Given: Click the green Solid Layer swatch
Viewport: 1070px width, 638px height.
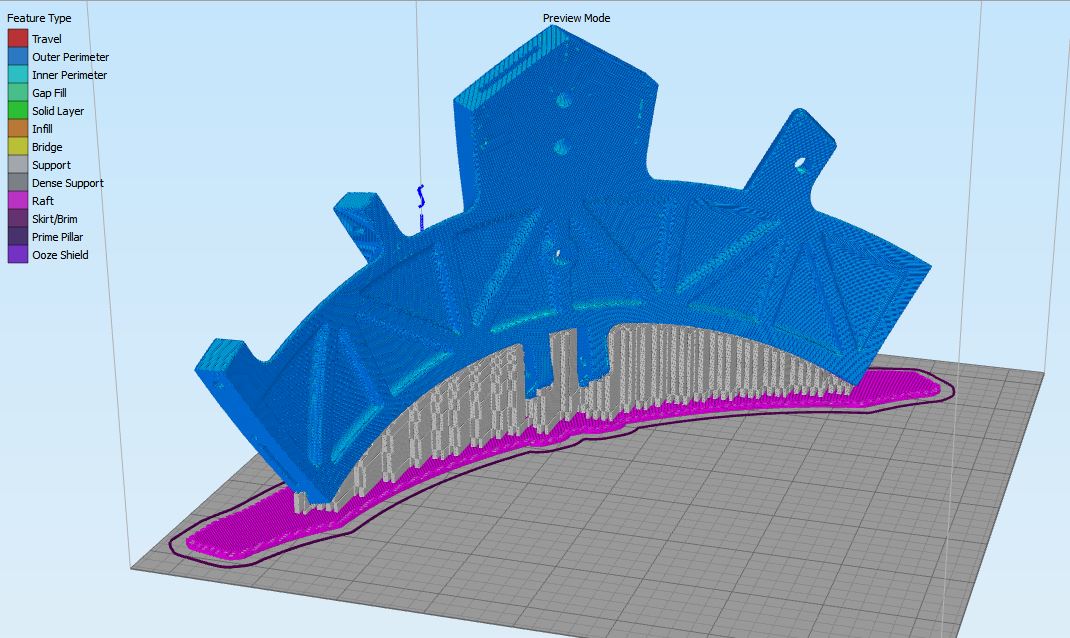Looking at the screenshot, I should [x=17, y=111].
